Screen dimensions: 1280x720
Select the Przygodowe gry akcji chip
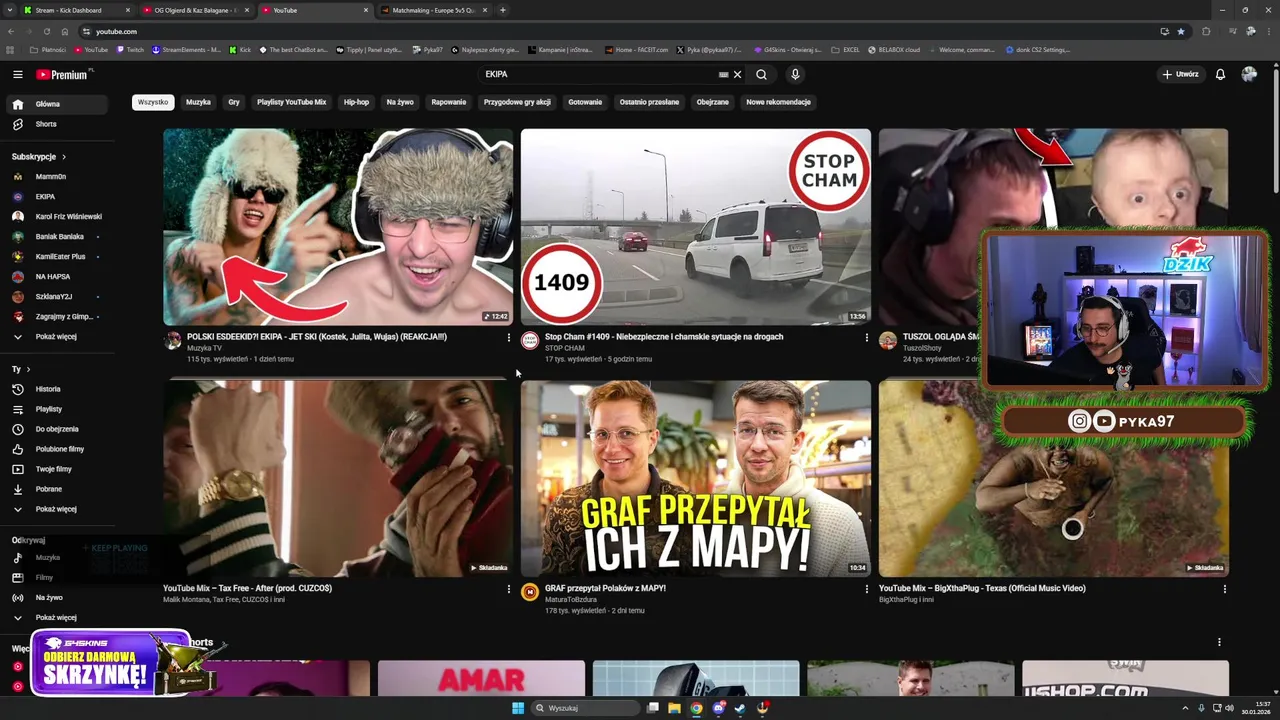coord(517,102)
